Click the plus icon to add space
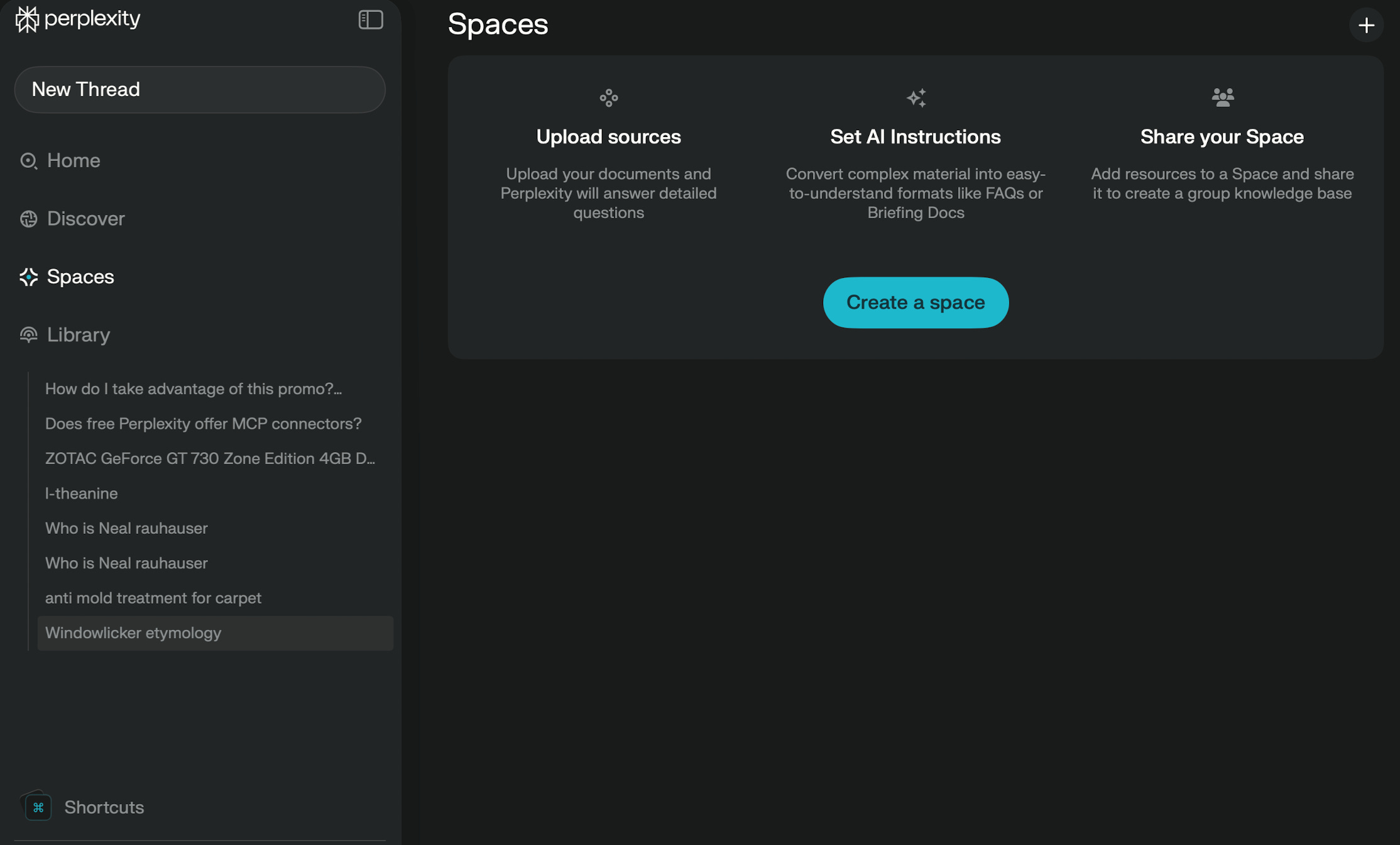1400x845 pixels. (1366, 25)
